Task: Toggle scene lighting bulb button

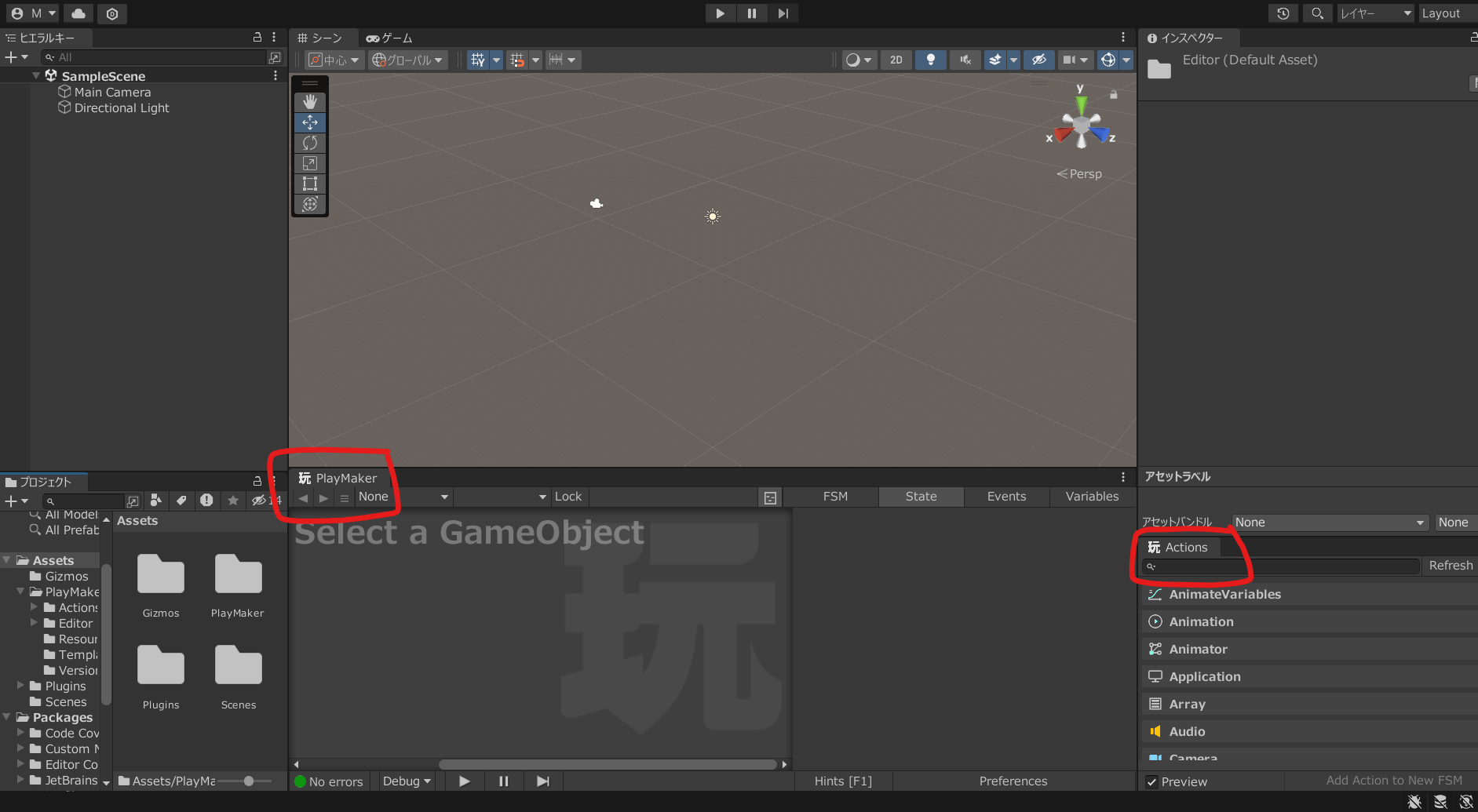Action: tap(931, 60)
